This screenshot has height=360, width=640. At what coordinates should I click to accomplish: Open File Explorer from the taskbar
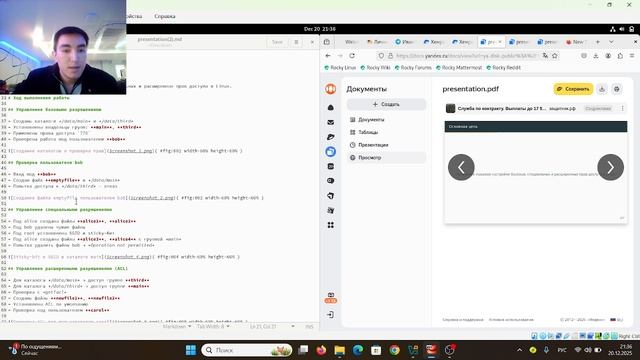340,350
